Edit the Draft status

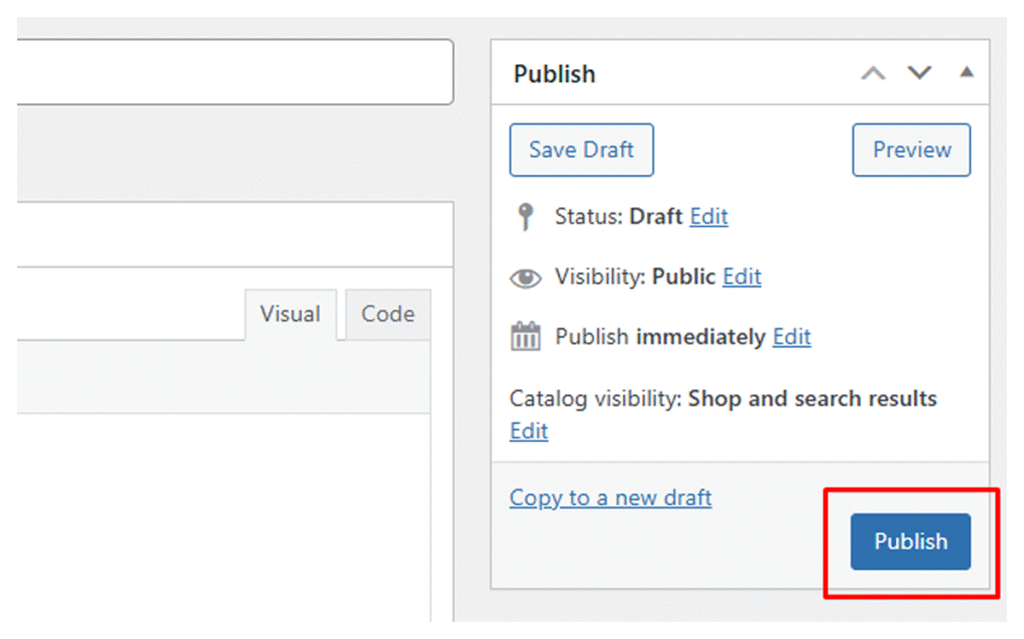[709, 217]
